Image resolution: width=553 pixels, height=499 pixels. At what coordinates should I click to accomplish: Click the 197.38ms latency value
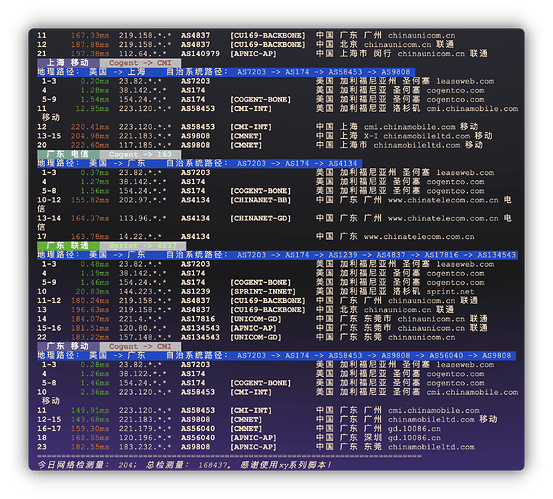pyautogui.click(x=90, y=54)
